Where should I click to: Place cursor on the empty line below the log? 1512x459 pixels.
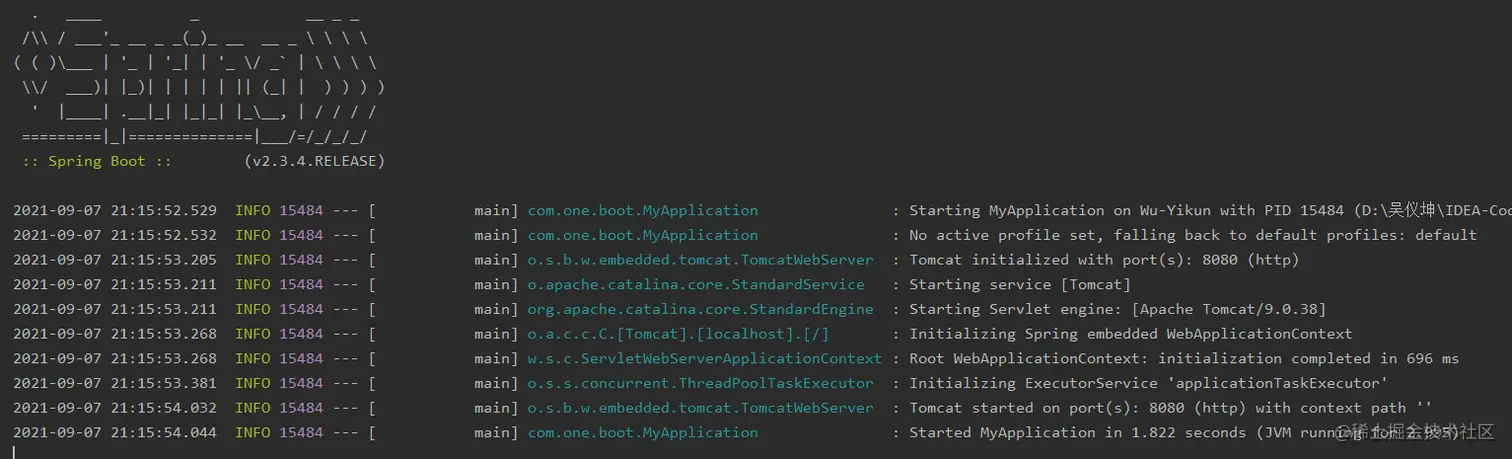point(756,452)
